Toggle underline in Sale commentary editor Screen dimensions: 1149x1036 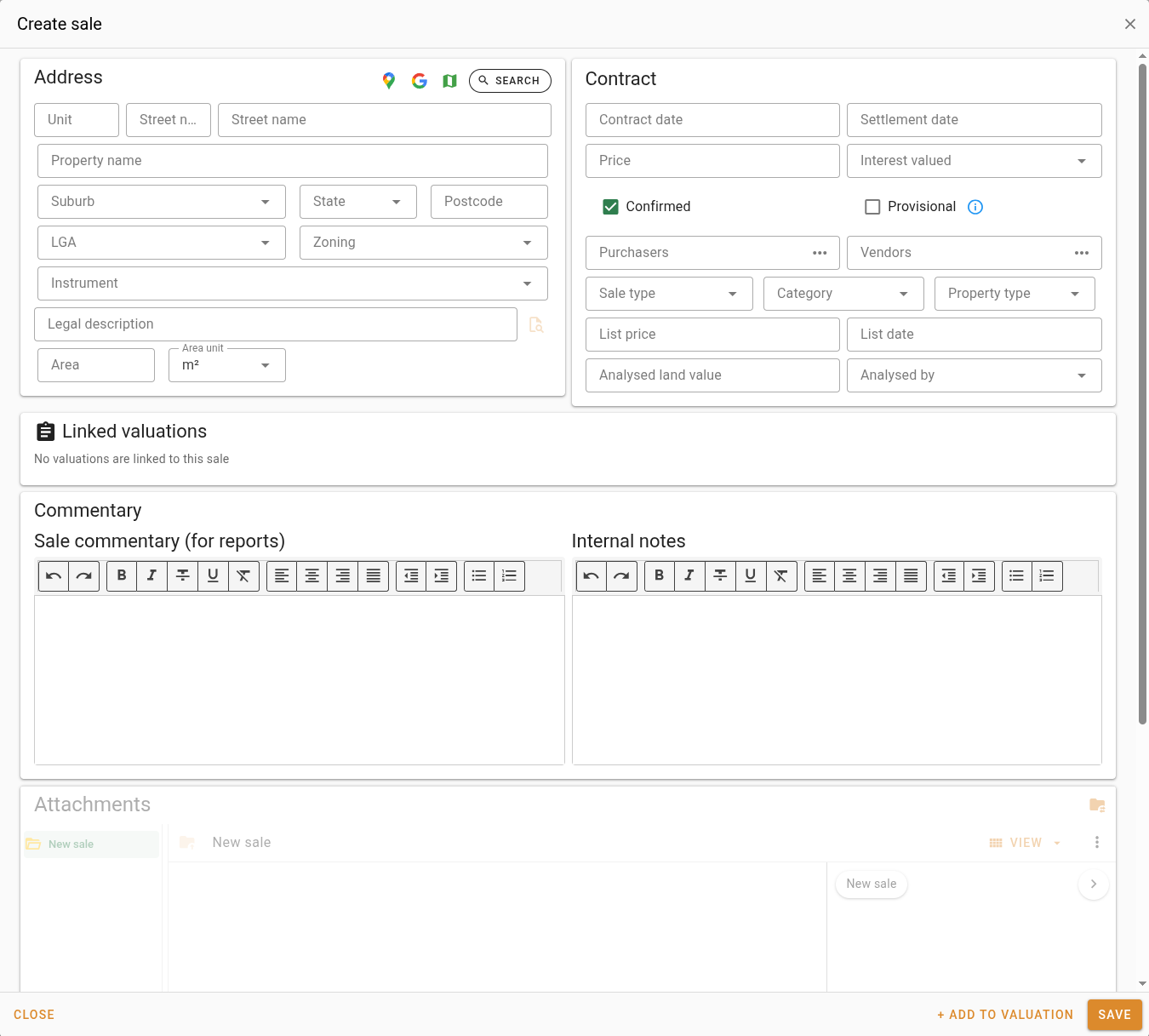coord(214,576)
